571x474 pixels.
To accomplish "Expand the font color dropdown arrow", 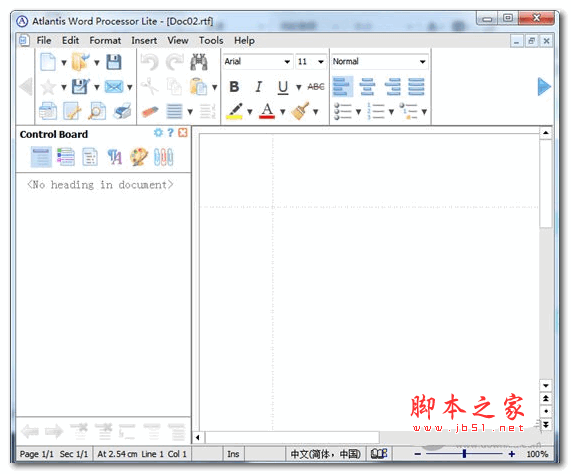I will coord(283,111).
